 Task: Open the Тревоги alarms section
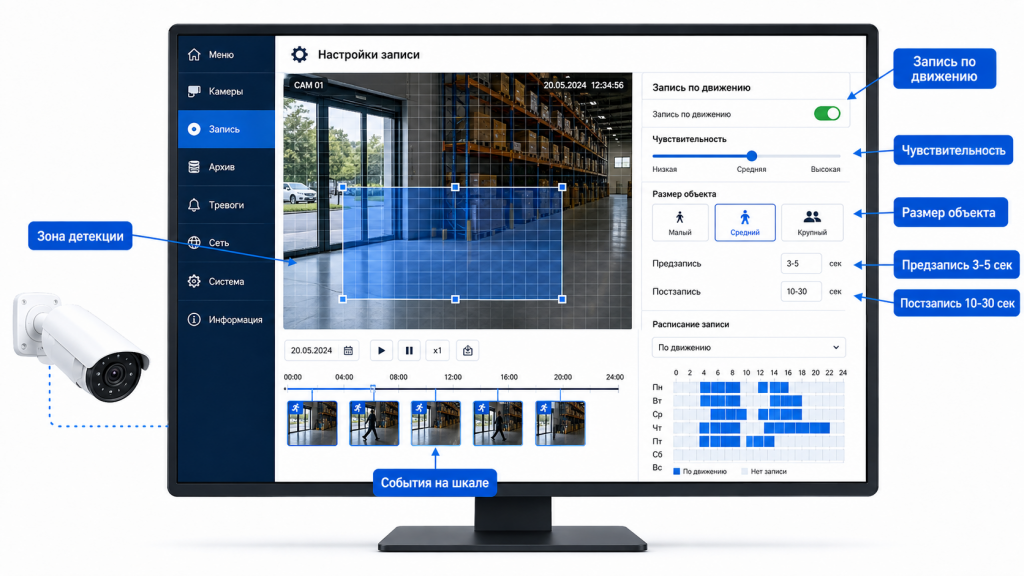pyautogui.click(x=226, y=205)
